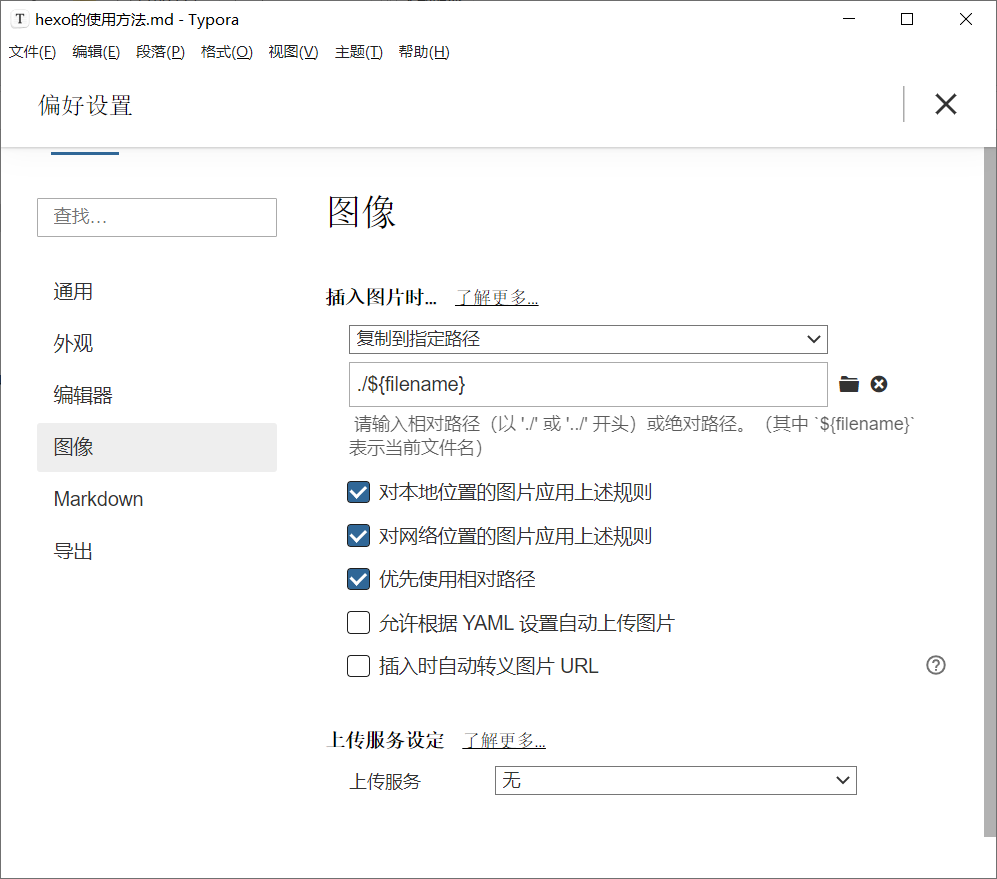Viewport: 997px width, 879px height.
Task: Enable auto upload by YAML setting
Action: click(x=359, y=623)
